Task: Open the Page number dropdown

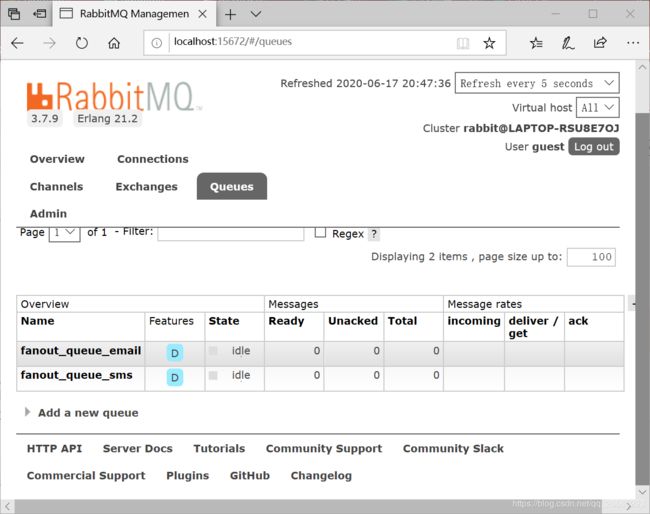Action: point(64,233)
